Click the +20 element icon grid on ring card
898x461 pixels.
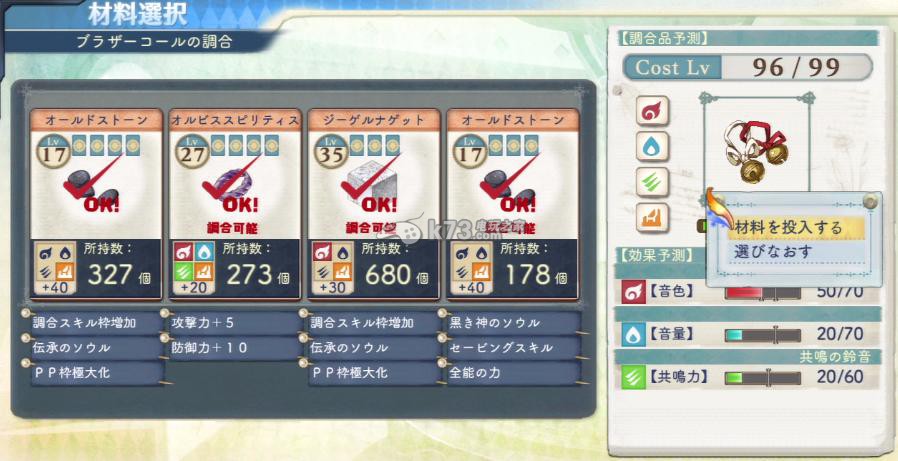194,267
